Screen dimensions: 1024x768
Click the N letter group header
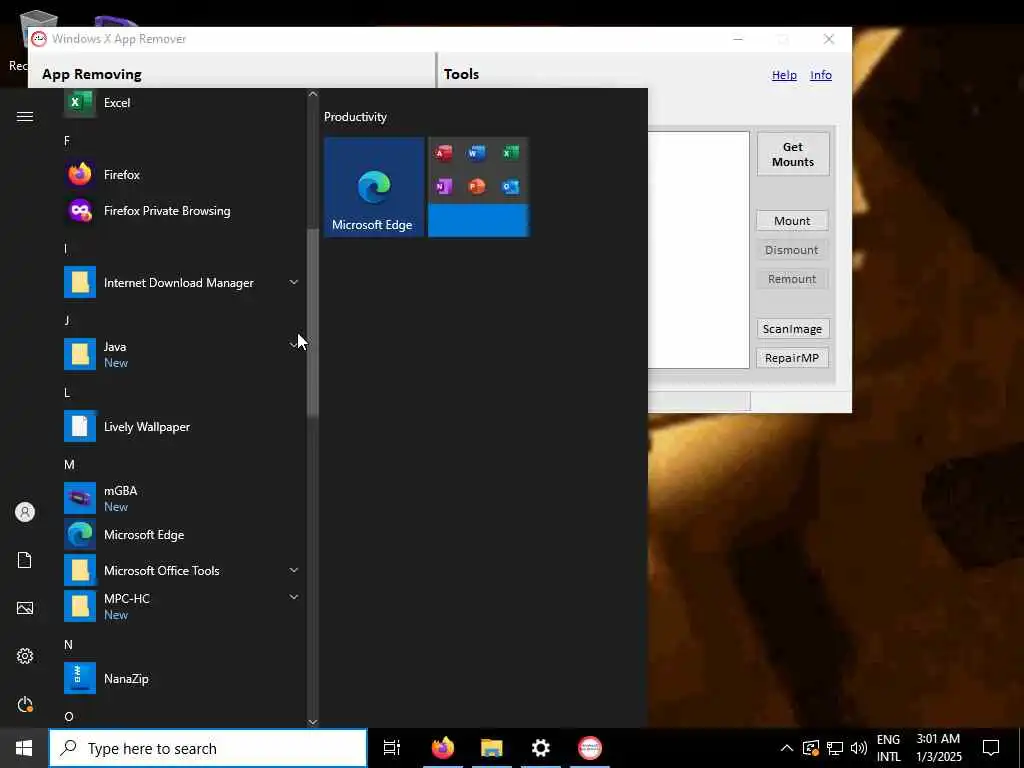tap(69, 645)
